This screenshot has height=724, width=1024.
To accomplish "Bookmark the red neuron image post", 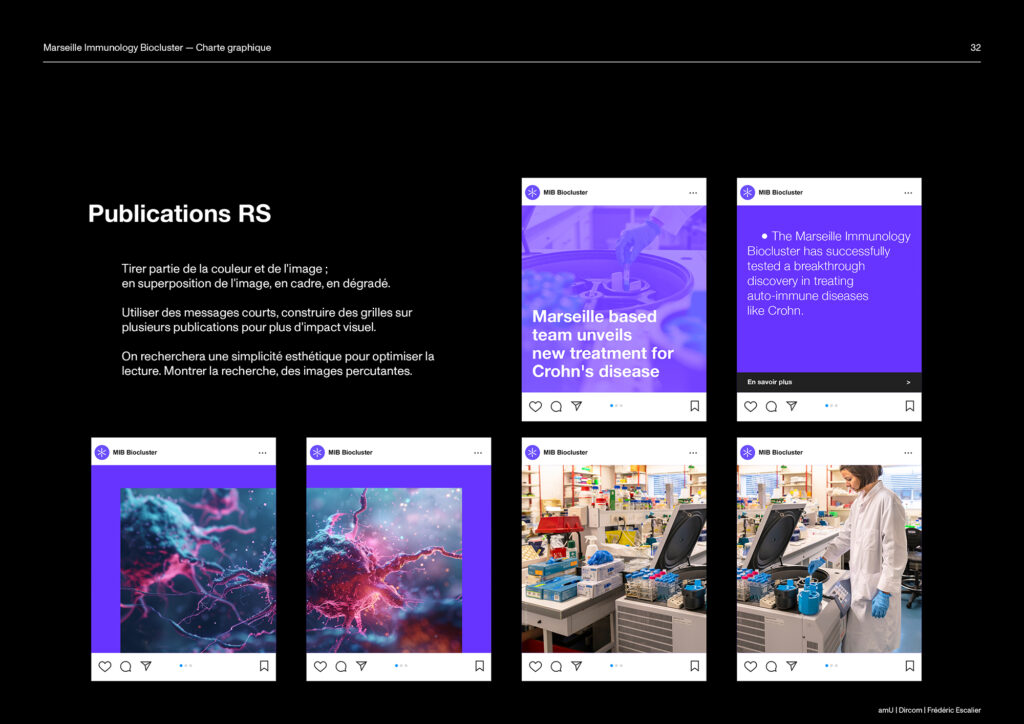I will (x=479, y=666).
